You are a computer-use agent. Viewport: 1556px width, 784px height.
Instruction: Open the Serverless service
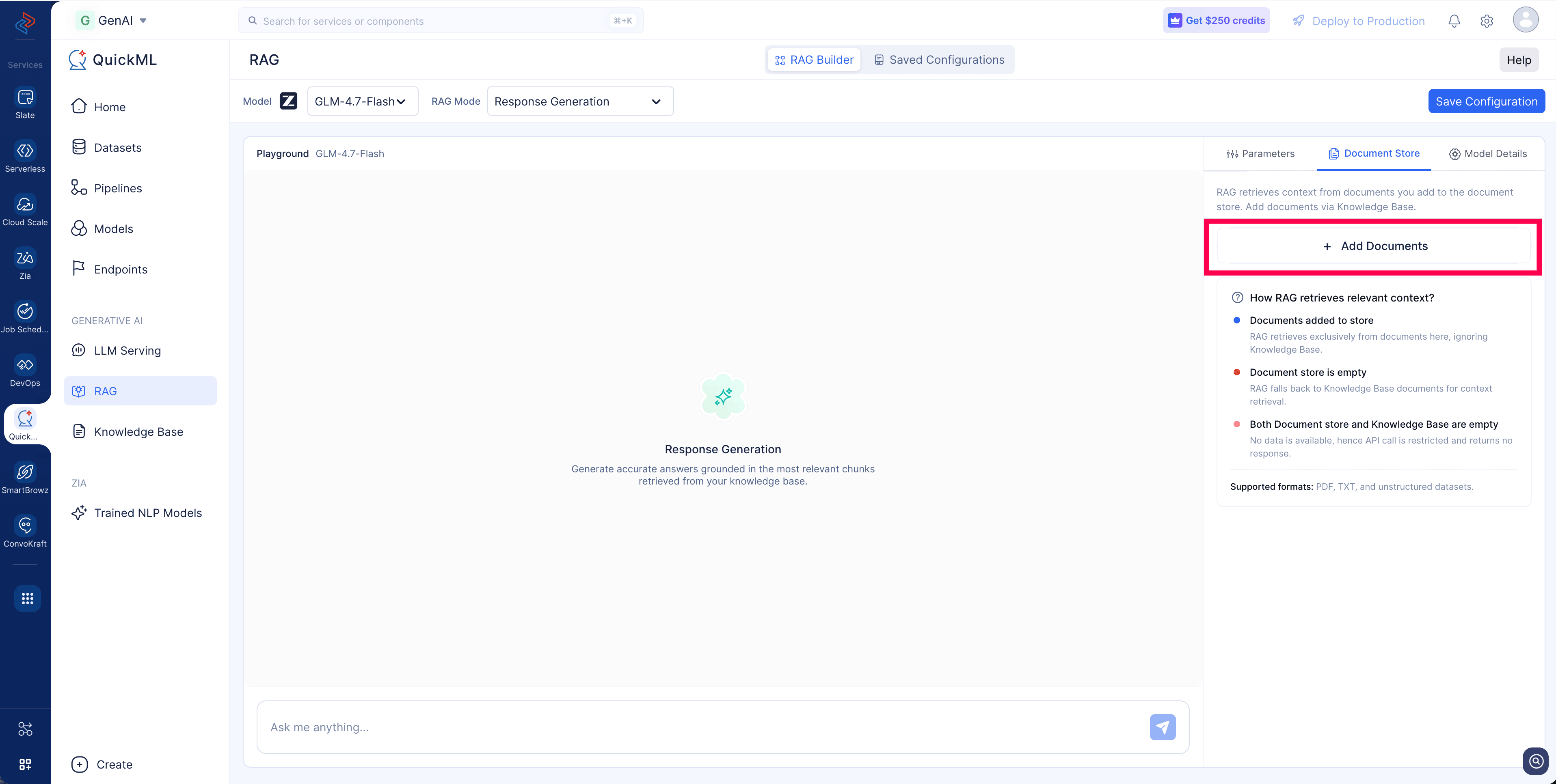(x=25, y=157)
